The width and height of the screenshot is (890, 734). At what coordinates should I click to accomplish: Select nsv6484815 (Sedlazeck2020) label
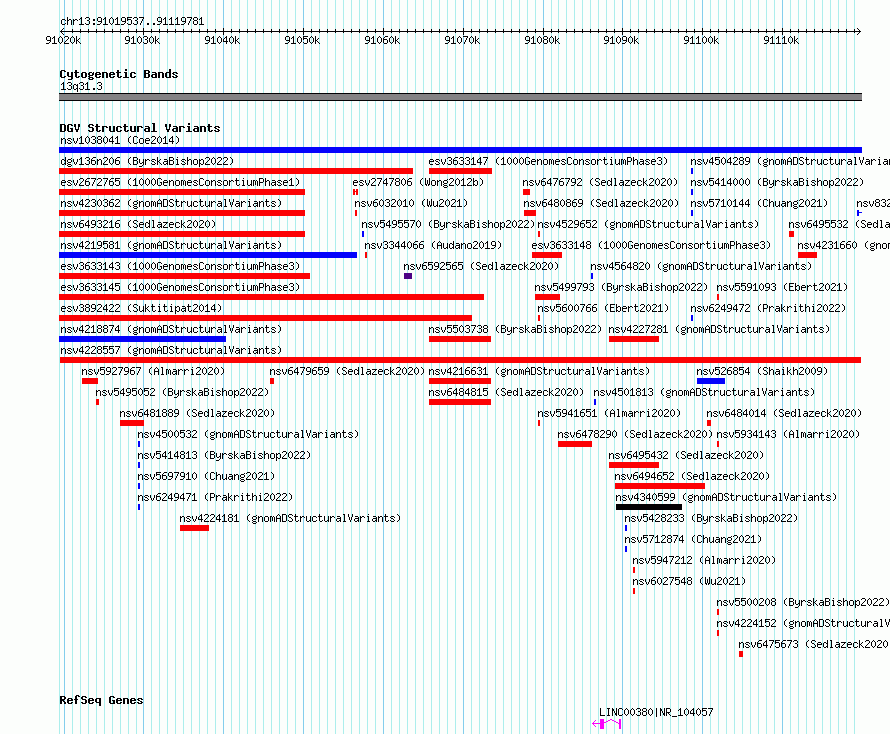point(506,392)
